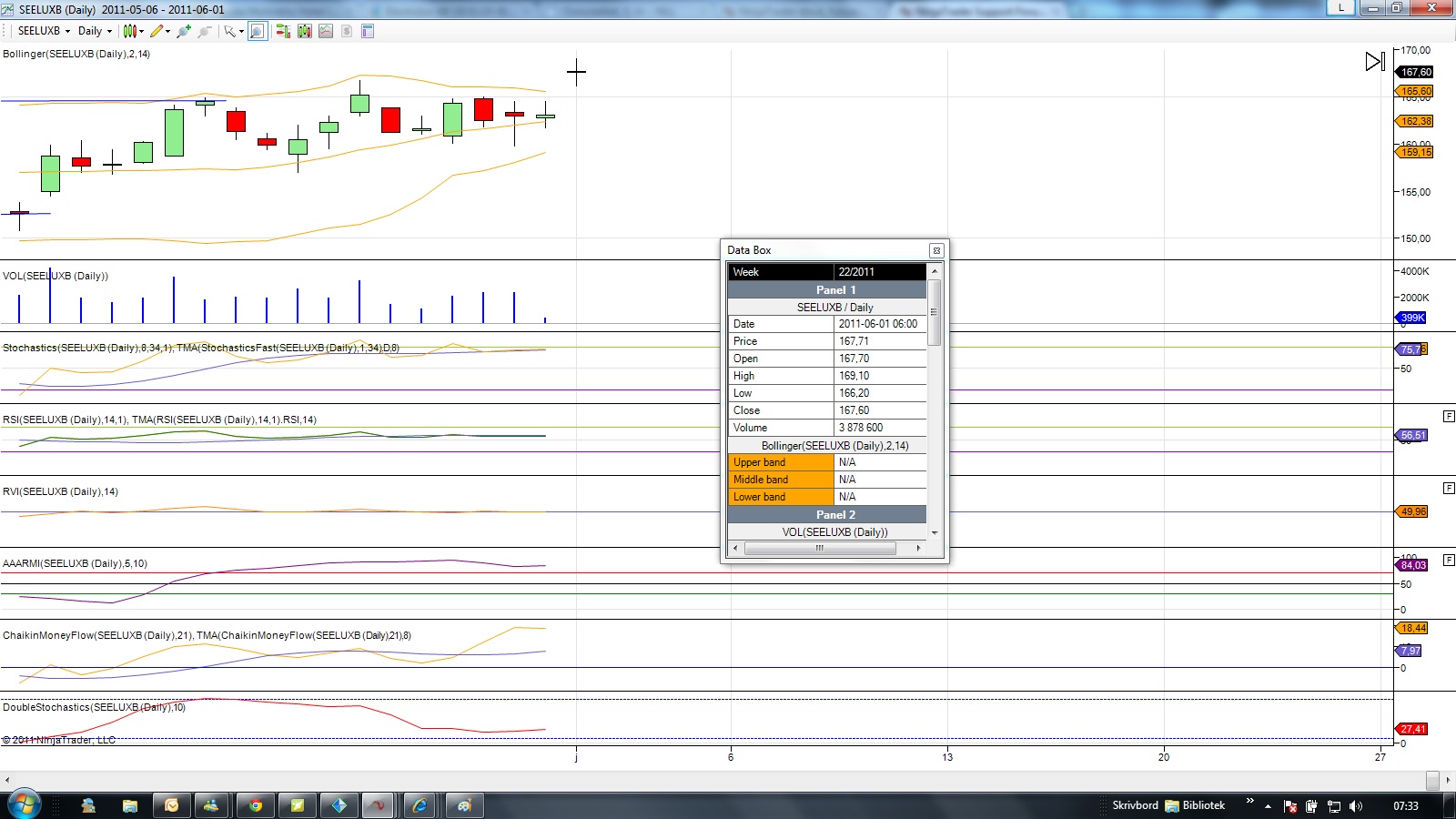Click the 167,60 price marker on axis

coord(1415,72)
